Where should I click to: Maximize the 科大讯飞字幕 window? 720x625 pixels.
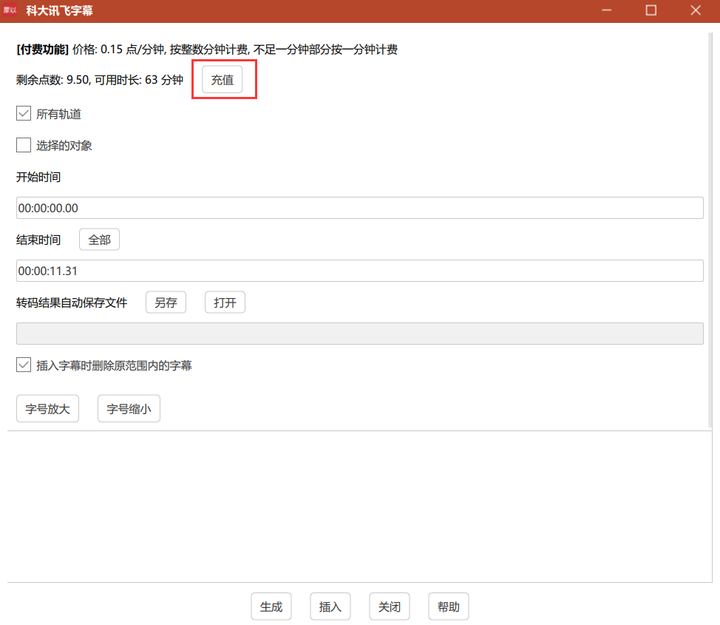point(651,10)
